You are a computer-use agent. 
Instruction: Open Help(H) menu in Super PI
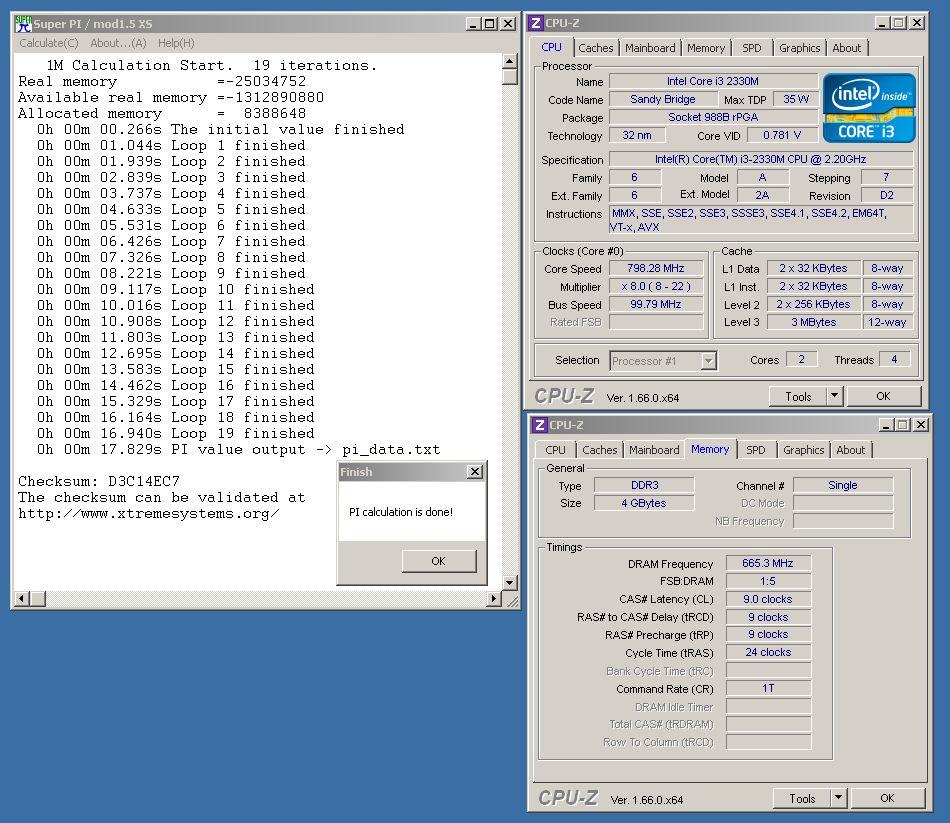pyautogui.click(x=176, y=43)
